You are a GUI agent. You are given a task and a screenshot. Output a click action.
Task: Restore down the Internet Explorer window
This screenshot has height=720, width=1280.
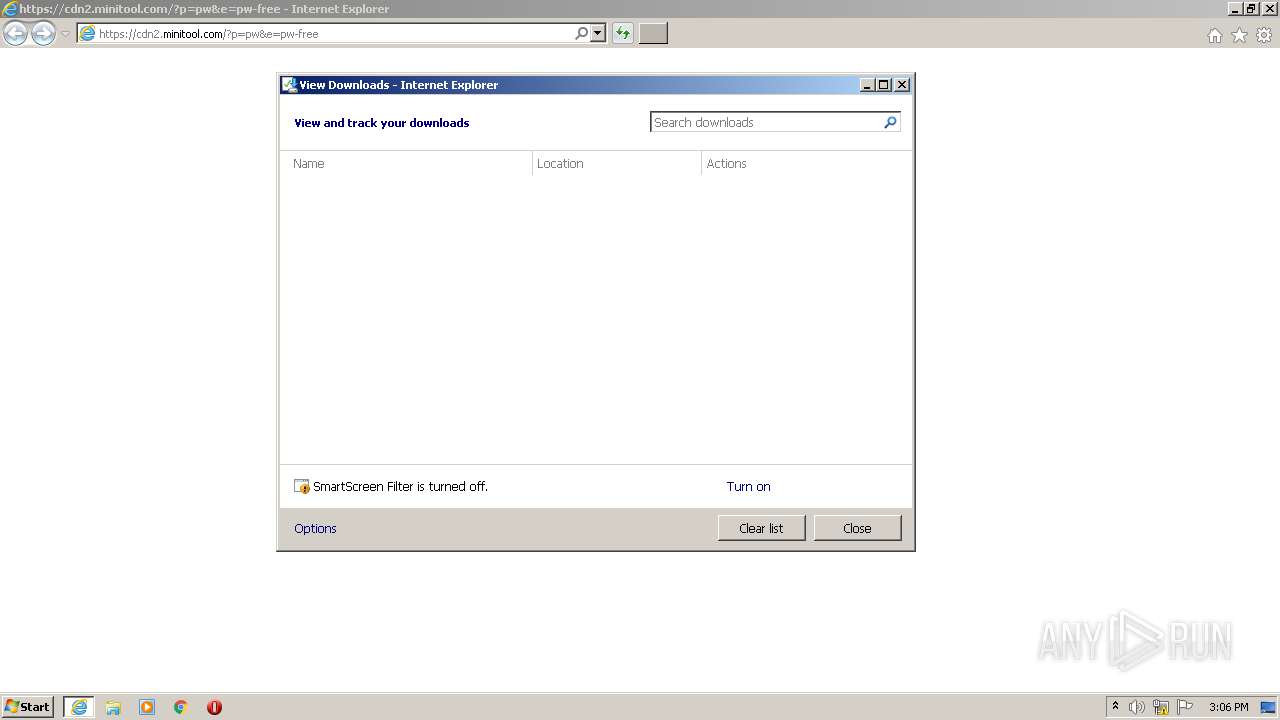(1251, 9)
